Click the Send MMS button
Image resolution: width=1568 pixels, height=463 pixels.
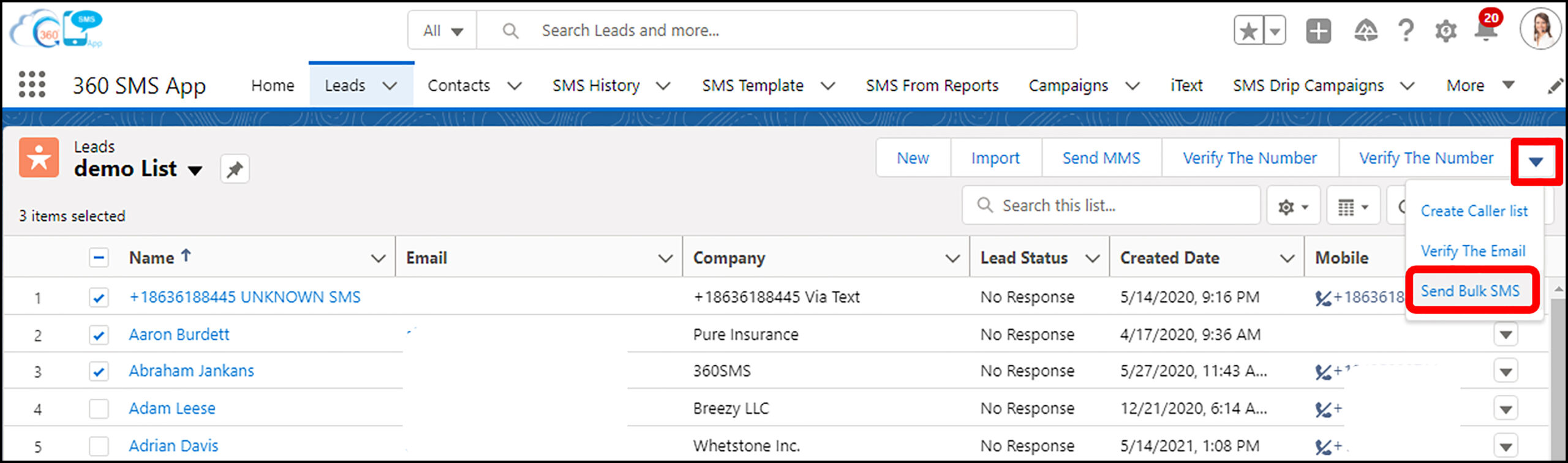pyautogui.click(x=1101, y=158)
